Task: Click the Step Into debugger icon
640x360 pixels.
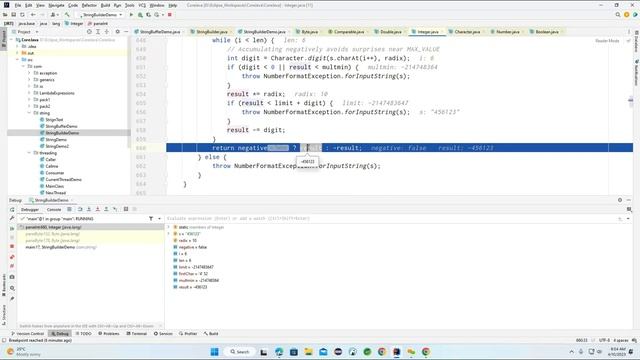Action: [89, 209]
